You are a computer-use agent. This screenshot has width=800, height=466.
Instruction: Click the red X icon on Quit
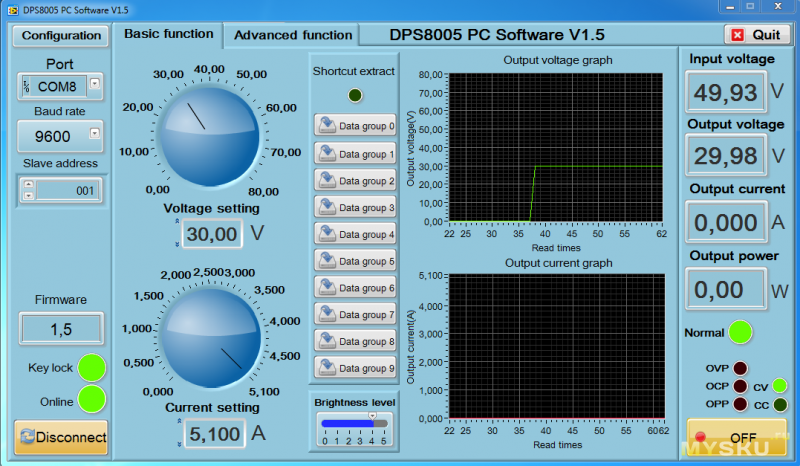tap(738, 35)
